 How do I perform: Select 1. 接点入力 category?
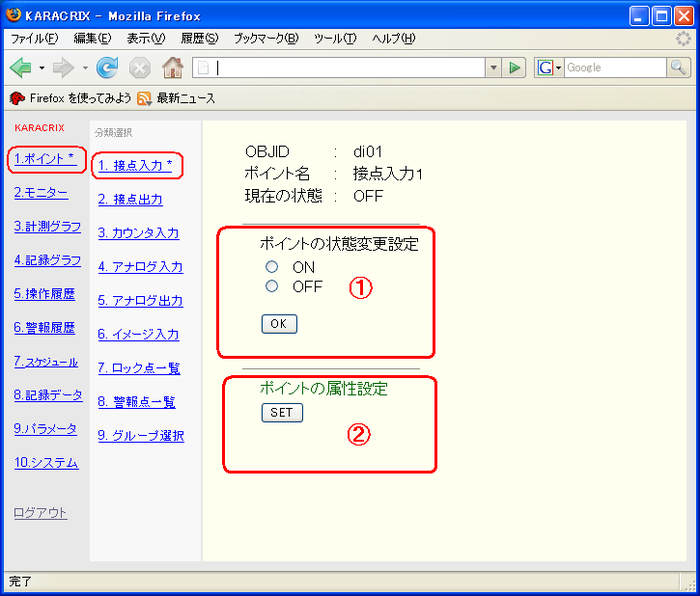tap(135, 166)
